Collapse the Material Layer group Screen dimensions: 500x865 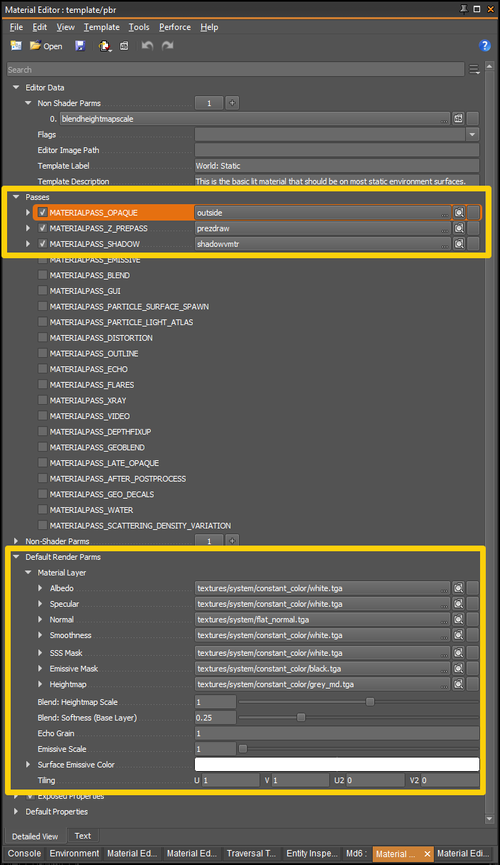click(x=28, y=573)
